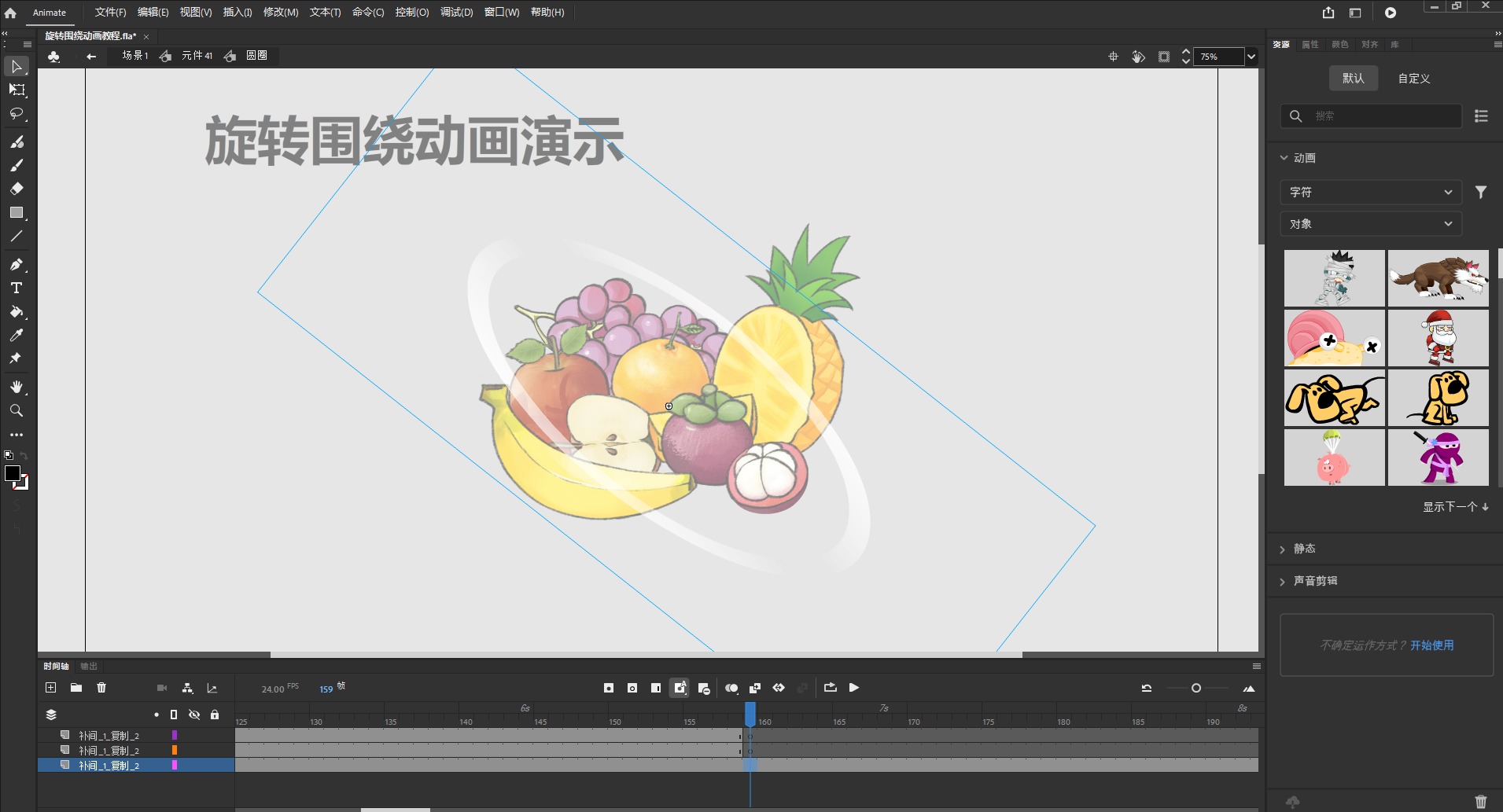This screenshot has width=1503, height=812.
Task: Open the 对象 category dropdown
Action: (x=1371, y=224)
